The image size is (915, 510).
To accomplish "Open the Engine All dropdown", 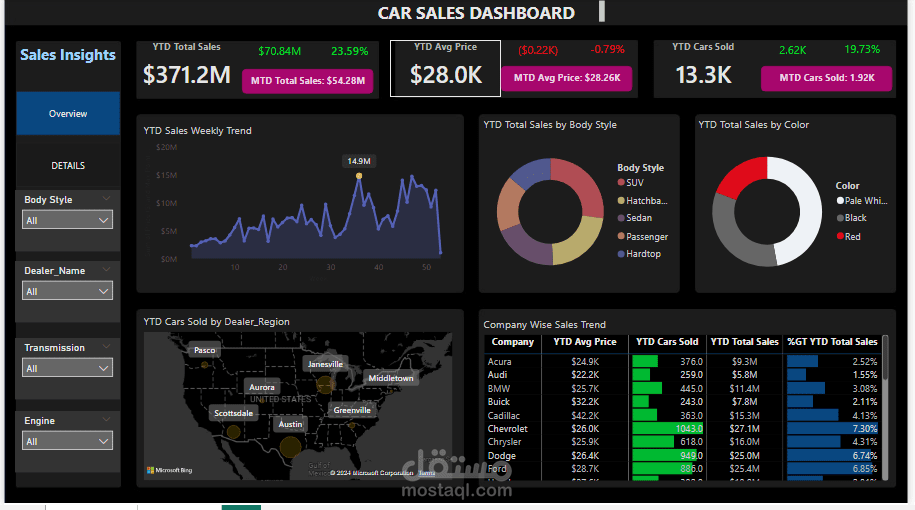I will pos(68,441).
